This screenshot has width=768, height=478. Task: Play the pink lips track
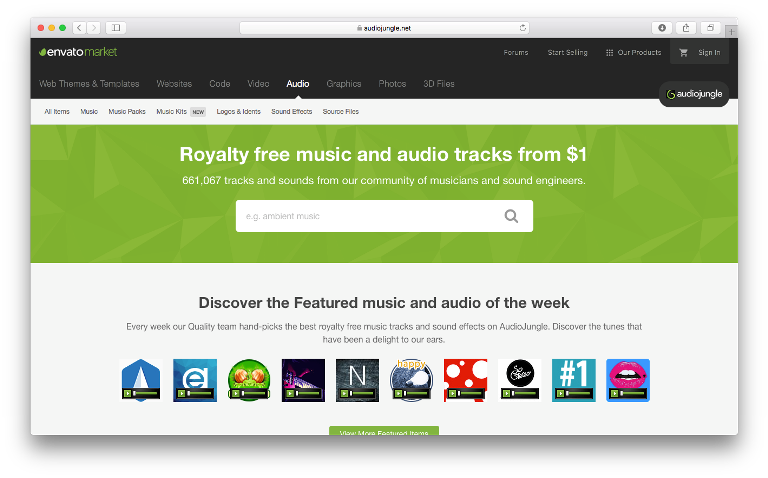click(614, 393)
